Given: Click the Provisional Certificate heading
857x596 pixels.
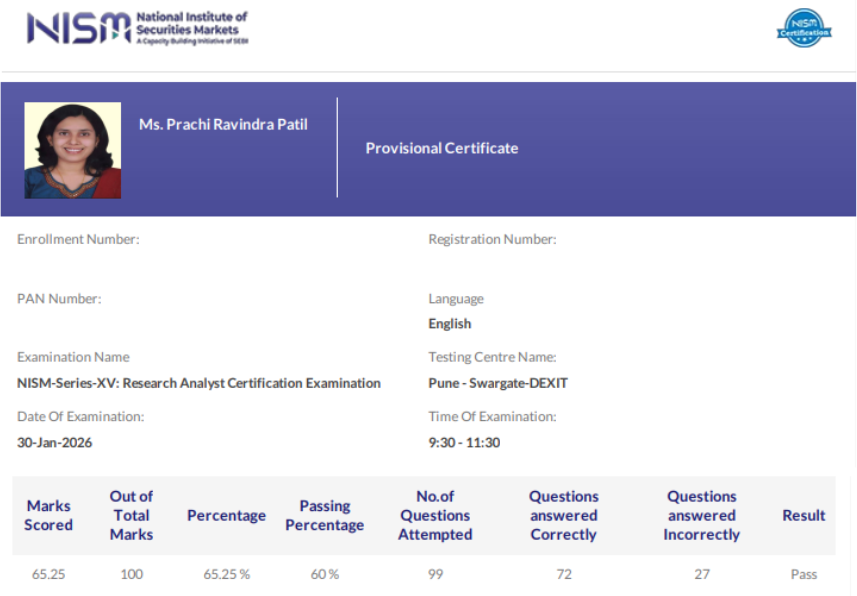Looking at the screenshot, I should [442, 148].
